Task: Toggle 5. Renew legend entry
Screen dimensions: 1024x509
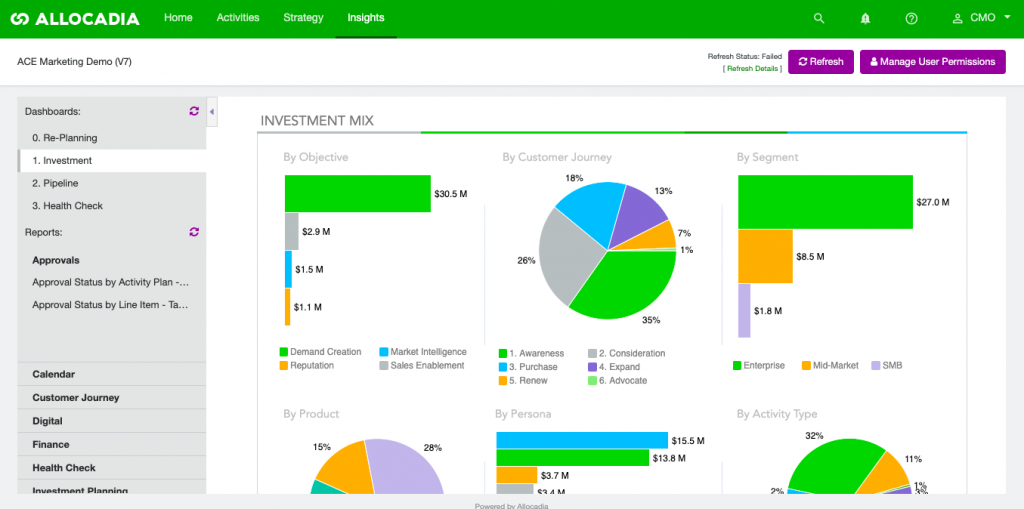Action: pos(523,380)
